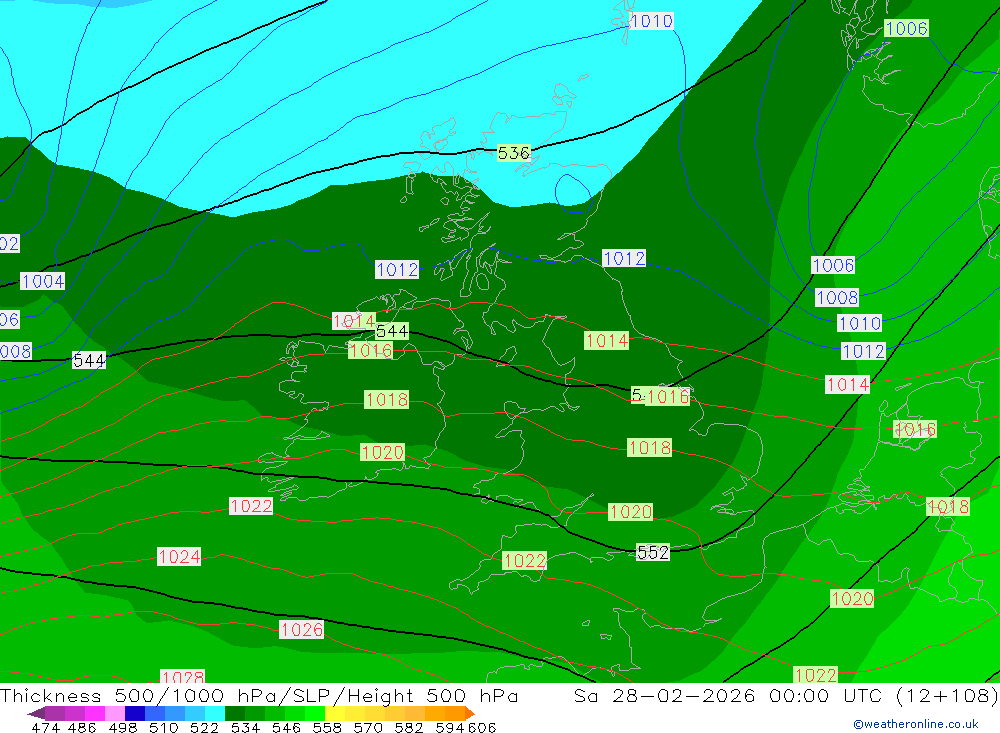The image size is (1000, 733).
Task: Click the '1006' label on green background
Action: coord(906,28)
